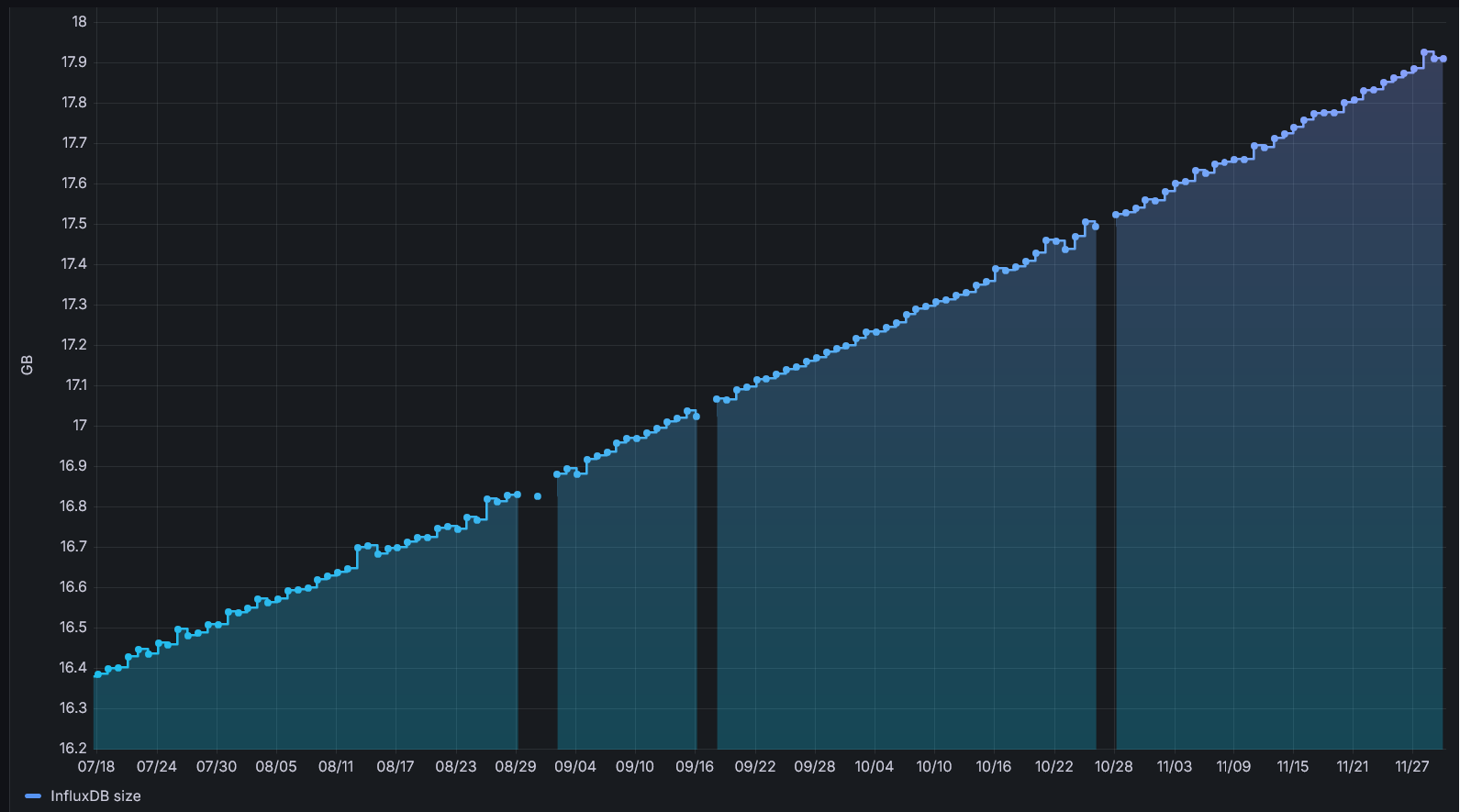Viewport: 1460px width, 812px height.
Task: Click the 08/05 x-axis date
Action: point(276,767)
